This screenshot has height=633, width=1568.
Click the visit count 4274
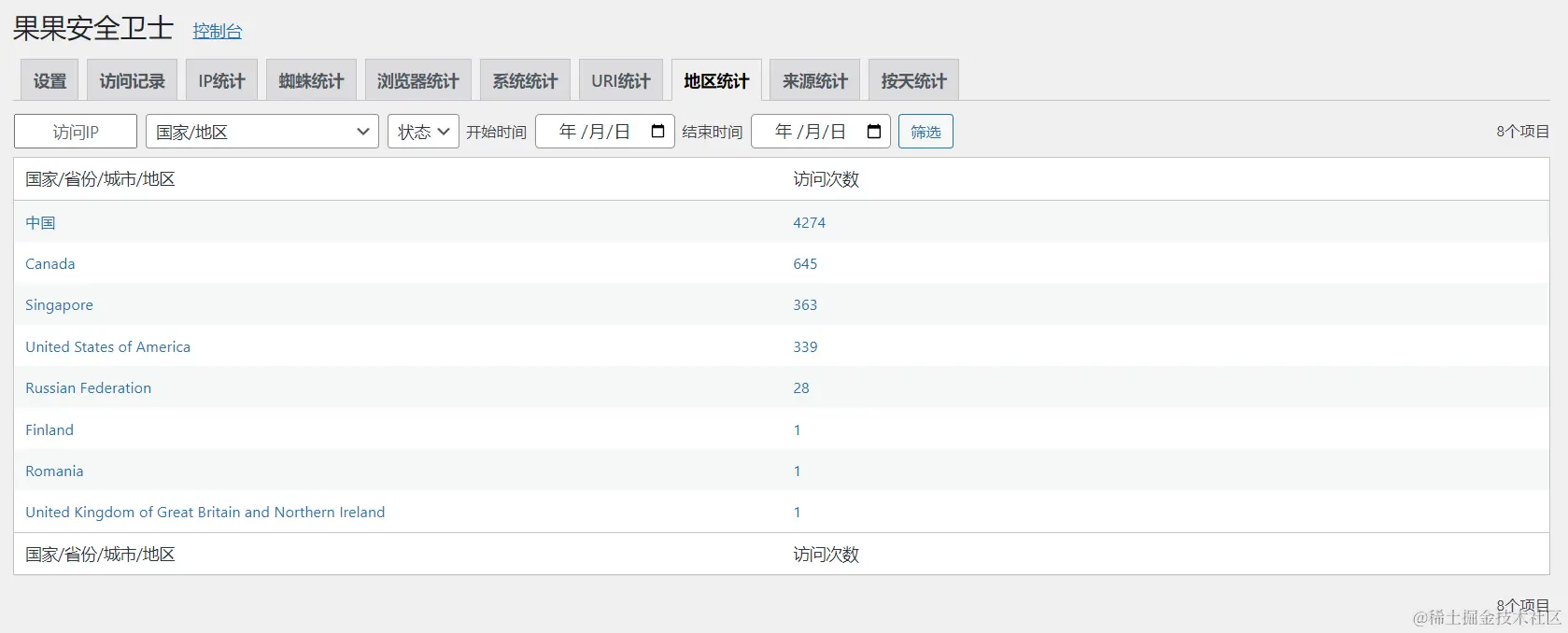click(x=810, y=222)
